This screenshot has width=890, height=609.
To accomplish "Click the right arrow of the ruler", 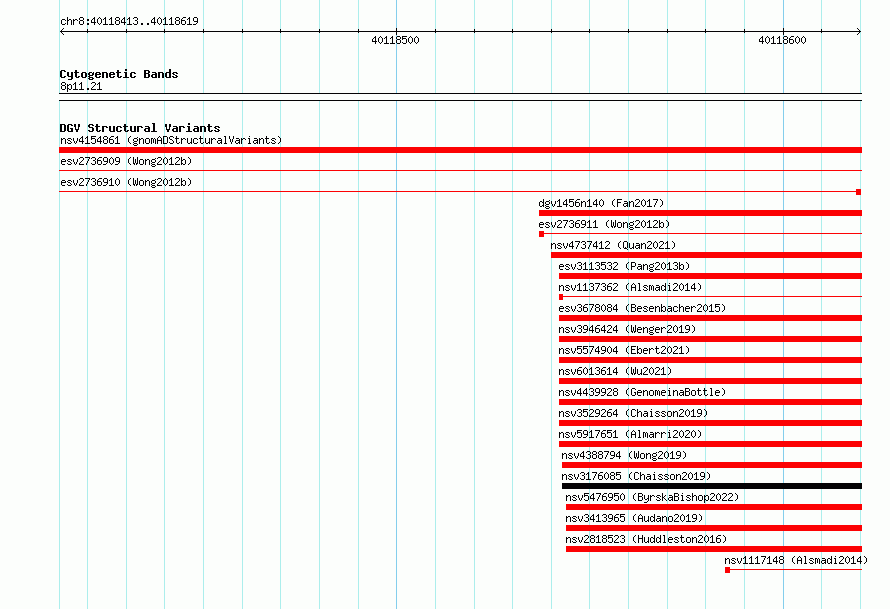I will (x=859, y=31).
